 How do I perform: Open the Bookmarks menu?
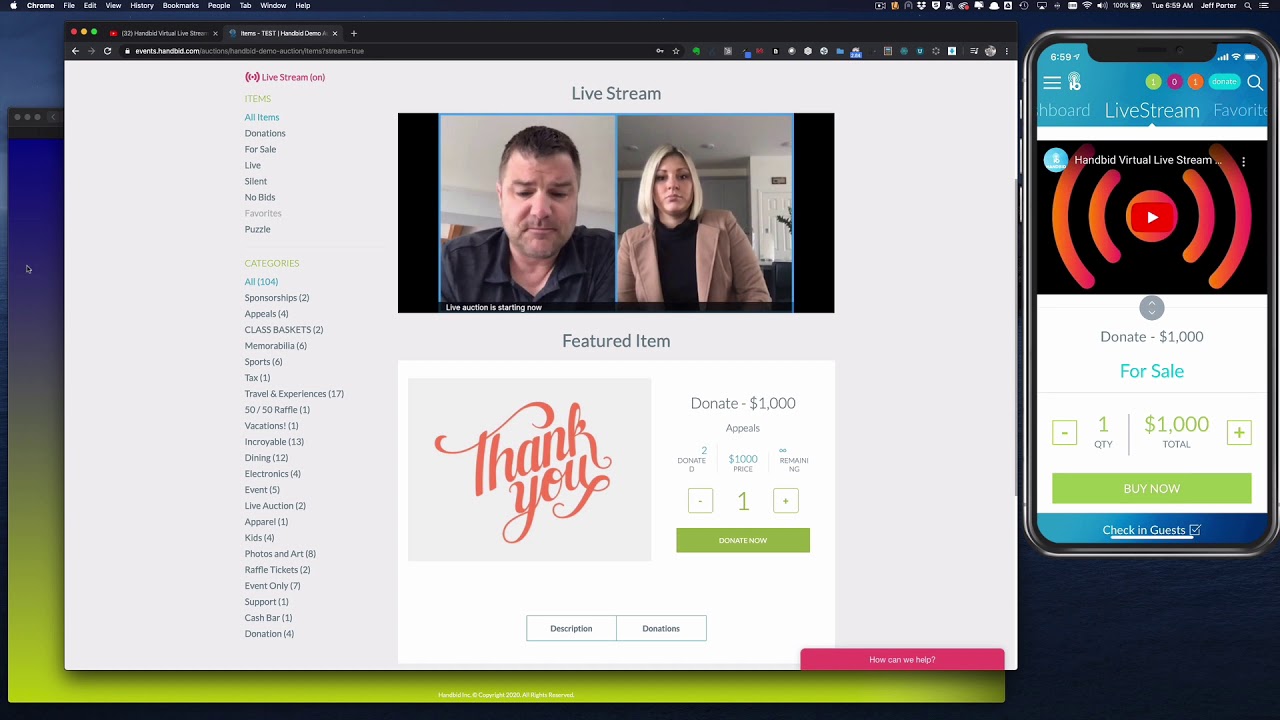pos(181,6)
